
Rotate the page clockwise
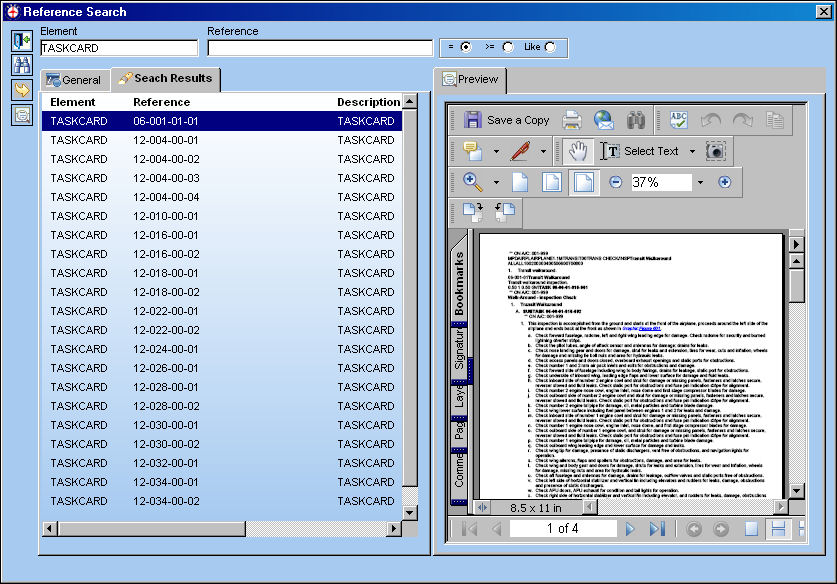coord(473,212)
